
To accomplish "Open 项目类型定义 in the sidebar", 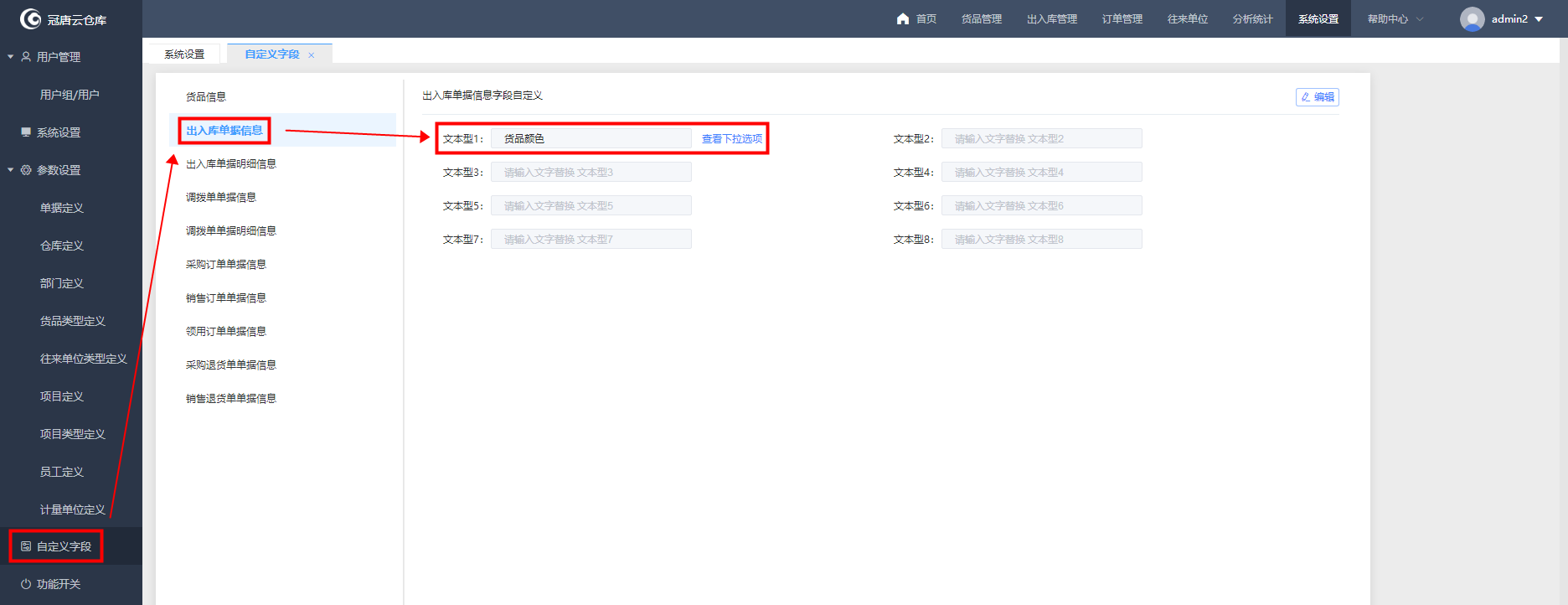I will click(x=73, y=434).
